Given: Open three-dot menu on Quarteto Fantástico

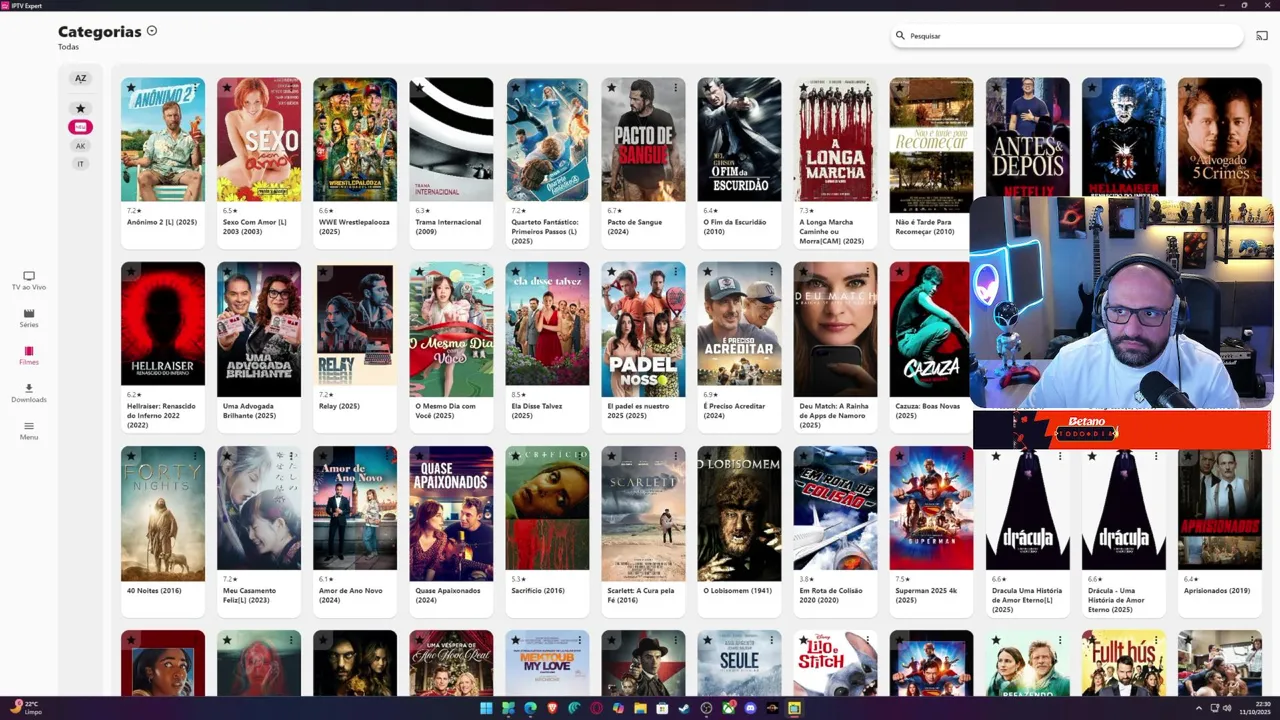Looking at the screenshot, I should click(579, 88).
